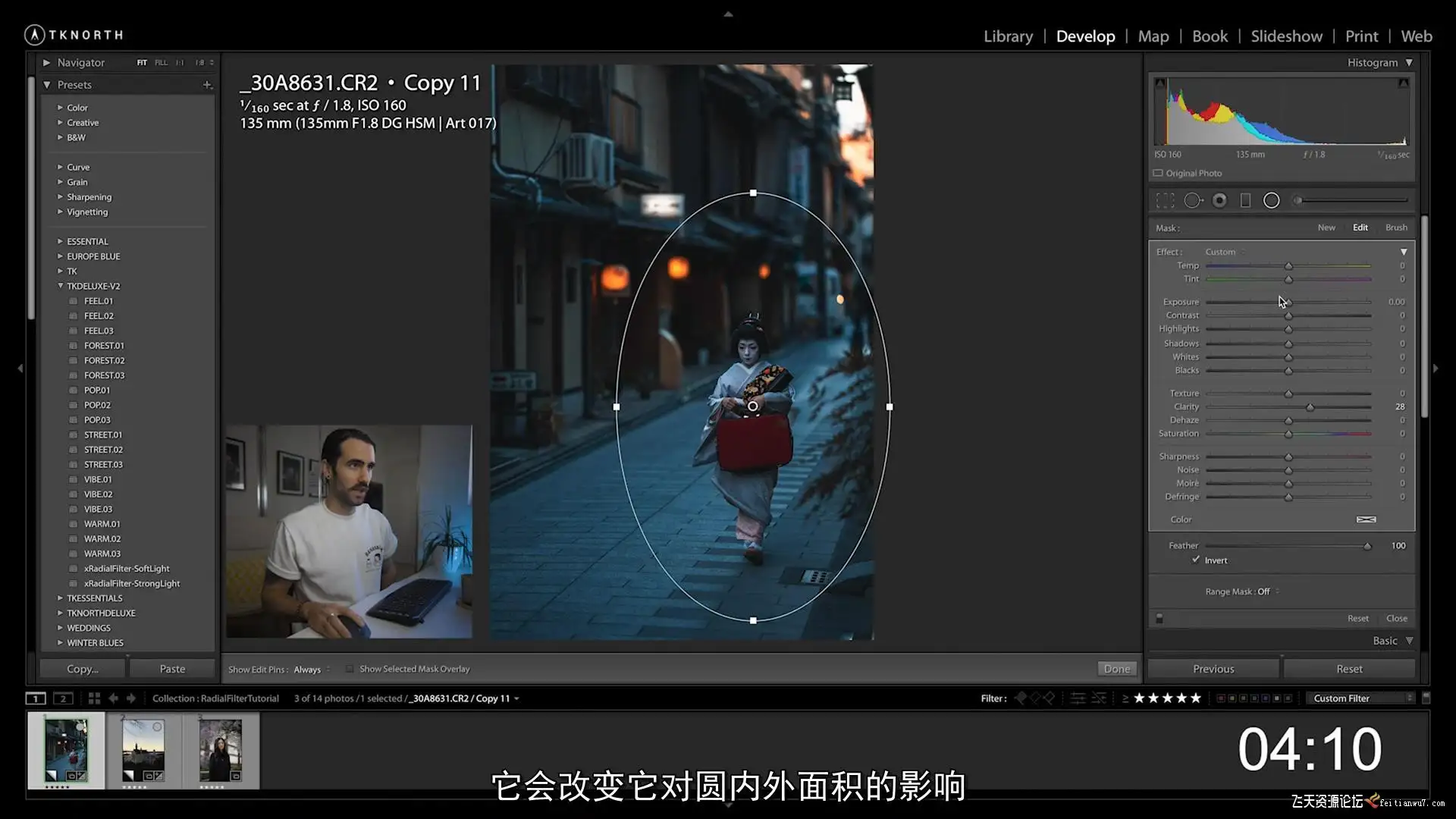Add a new preset with the plus icon
Image resolution: width=1456 pixels, height=819 pixels.
click(x=207, y=85)
